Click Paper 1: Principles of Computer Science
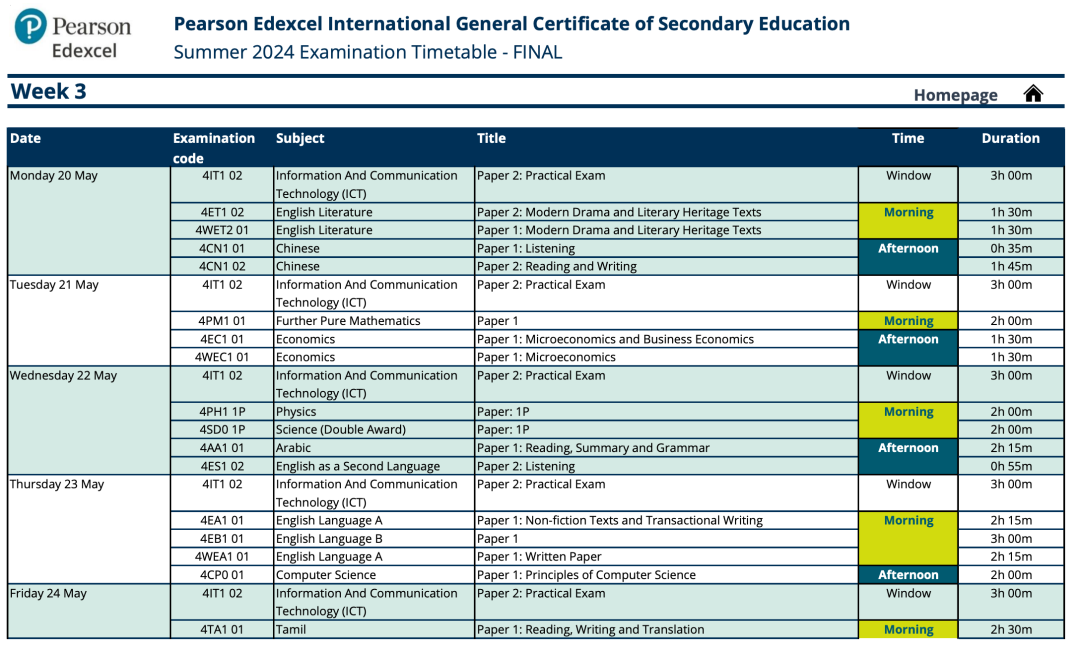 586,575
